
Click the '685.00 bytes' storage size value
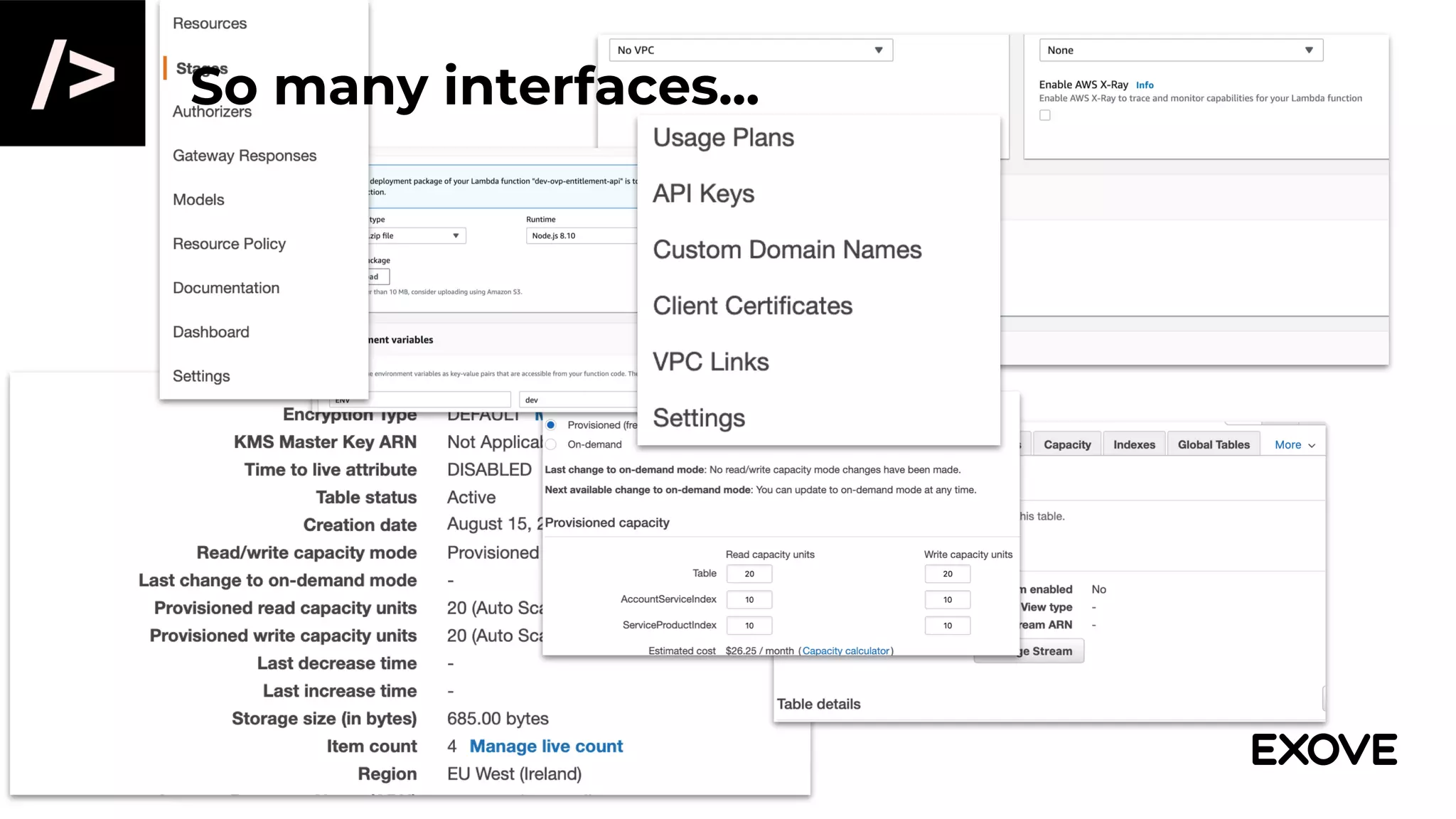coord(498,719)
